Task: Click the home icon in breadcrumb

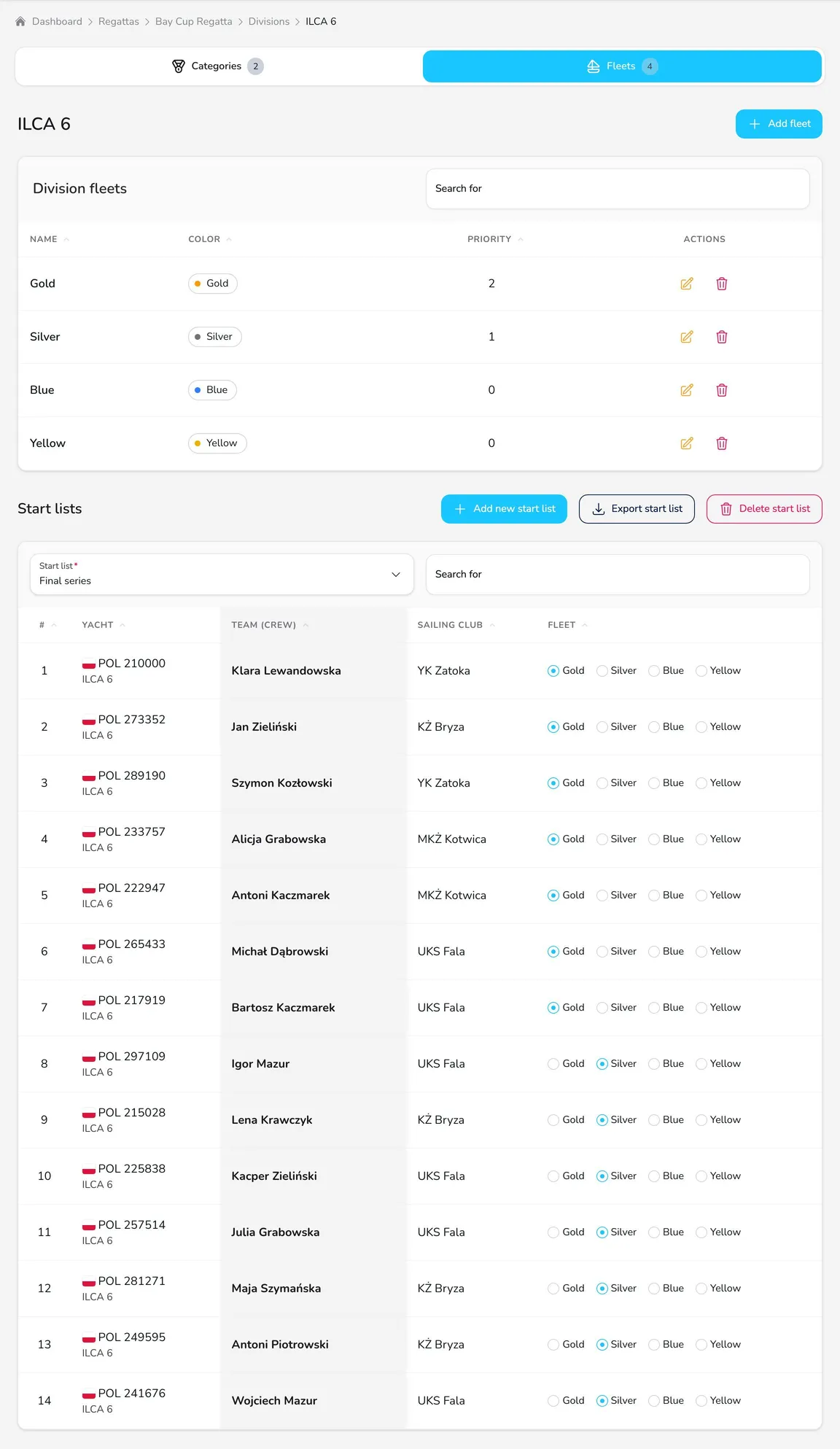Action: pos(20,22)
